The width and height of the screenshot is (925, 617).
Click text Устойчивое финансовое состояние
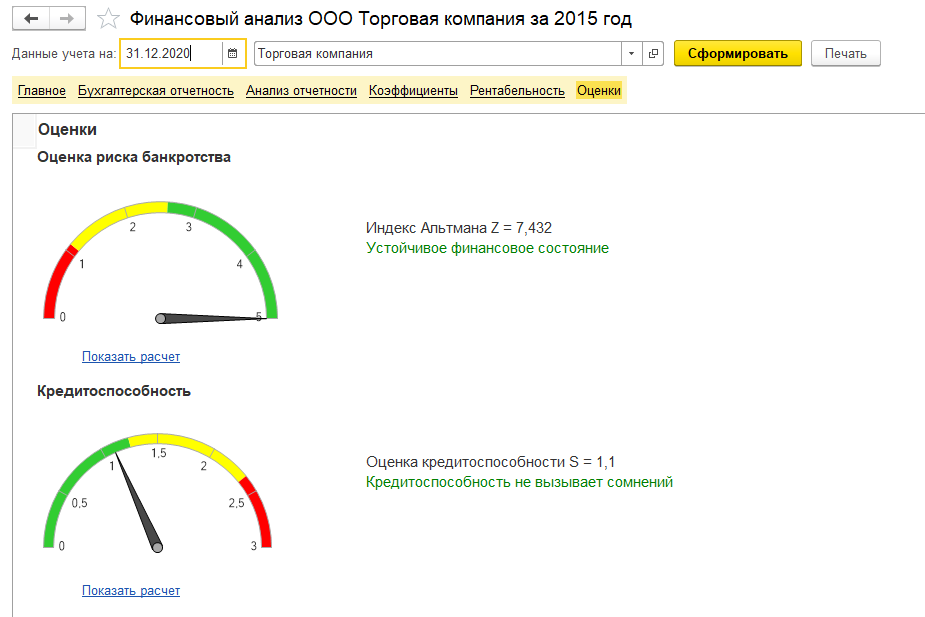tap(487, 248)
